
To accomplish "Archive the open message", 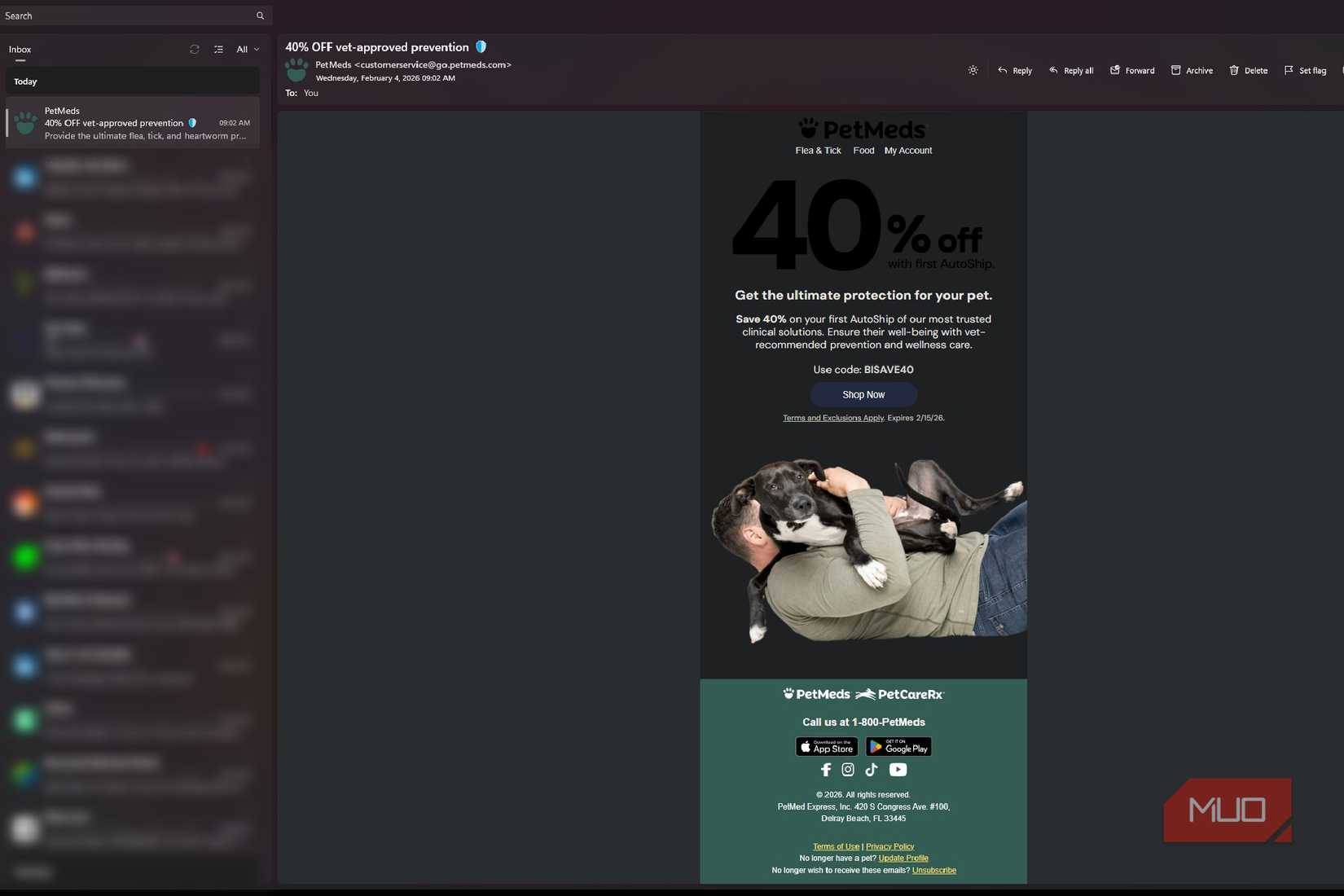I will [1192, 71].
